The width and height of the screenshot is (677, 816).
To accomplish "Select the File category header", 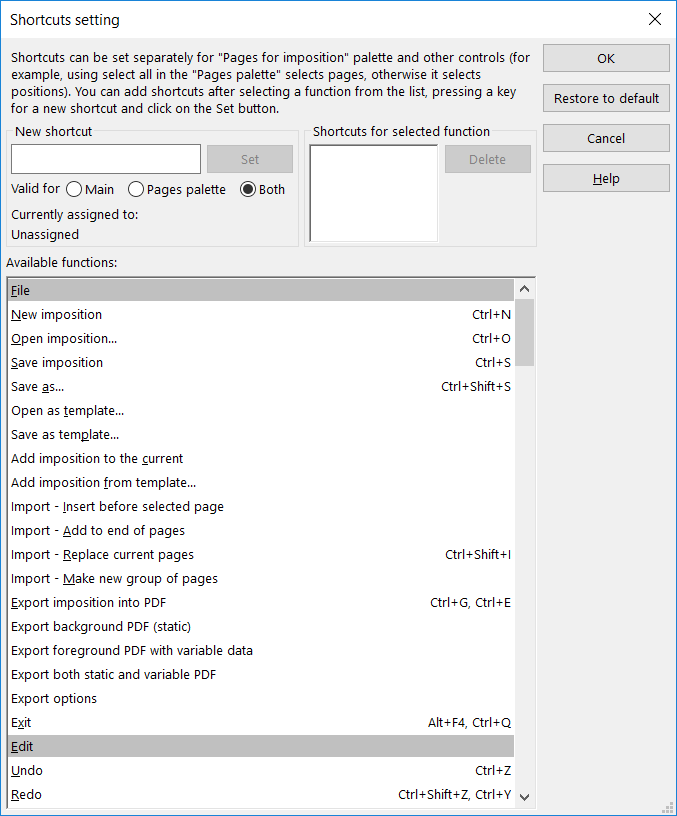I will [x=260, y=290].
